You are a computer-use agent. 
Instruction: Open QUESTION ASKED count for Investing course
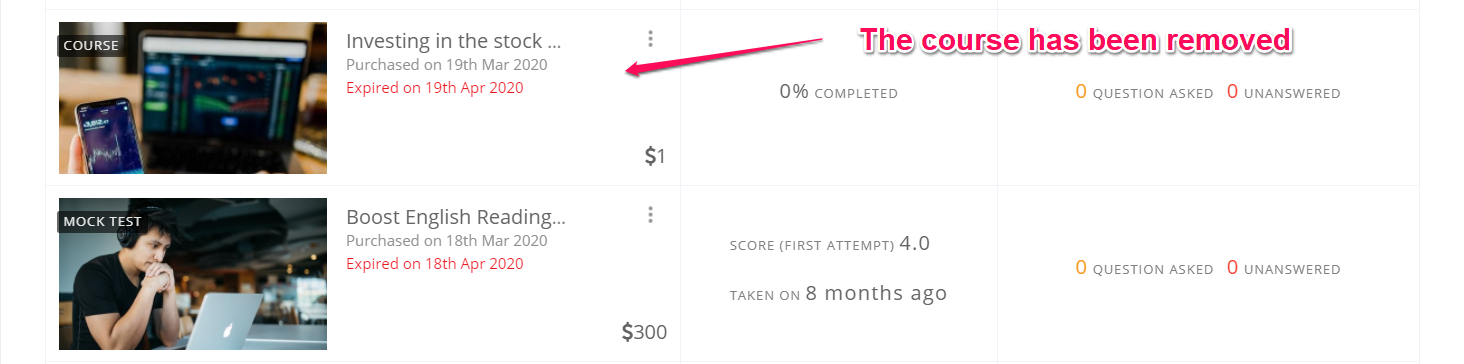click(1144, 93)
